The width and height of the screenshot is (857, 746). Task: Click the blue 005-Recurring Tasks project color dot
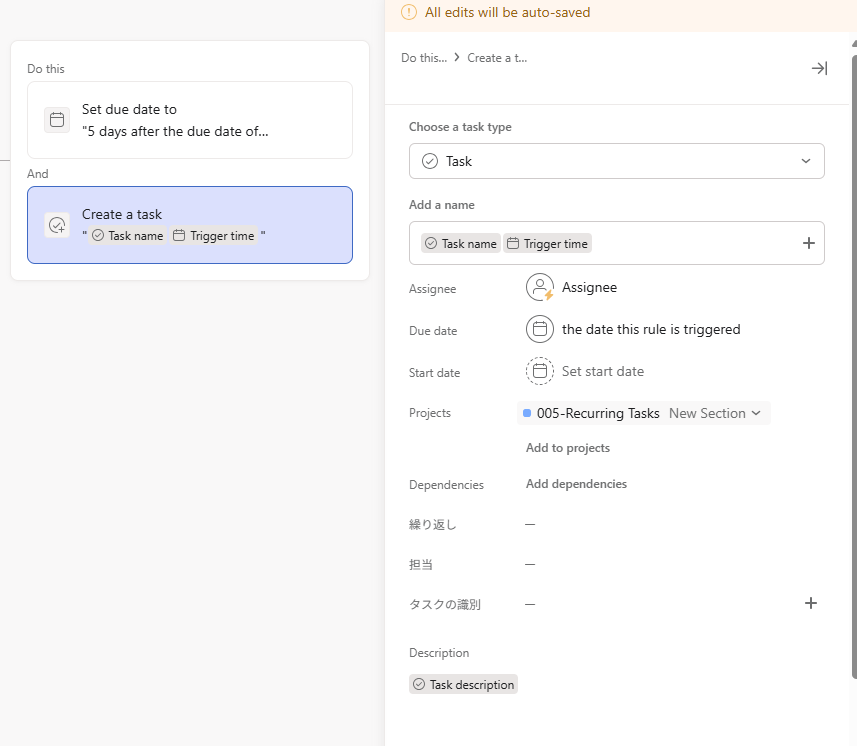point(527,413)
